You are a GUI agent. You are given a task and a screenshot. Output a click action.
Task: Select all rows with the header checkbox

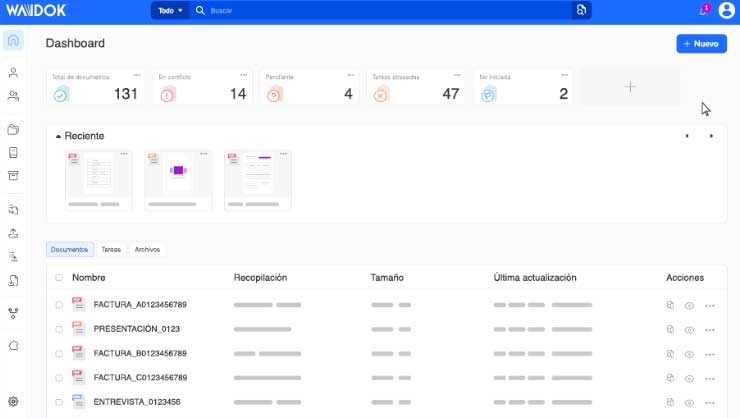pos(59,278)
